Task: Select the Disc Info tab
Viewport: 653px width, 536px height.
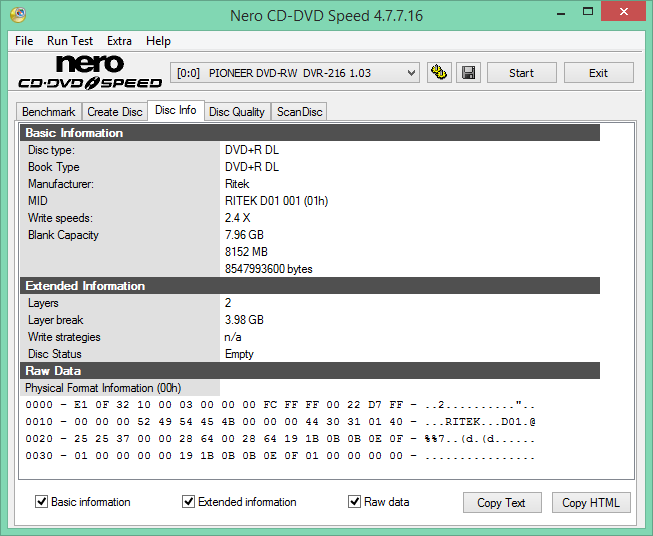Action: (176, 110)
